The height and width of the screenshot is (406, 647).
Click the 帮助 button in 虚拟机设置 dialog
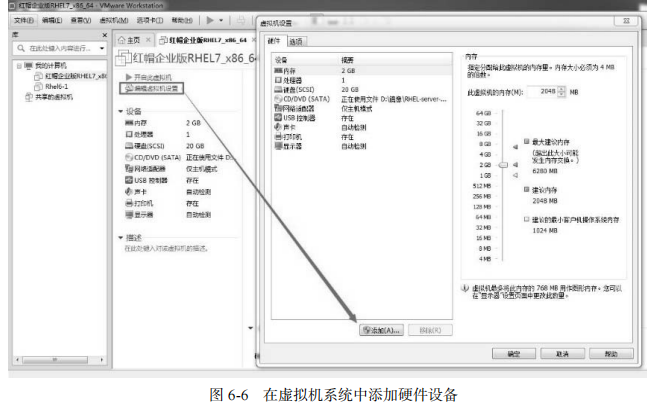tap(611, 354)
